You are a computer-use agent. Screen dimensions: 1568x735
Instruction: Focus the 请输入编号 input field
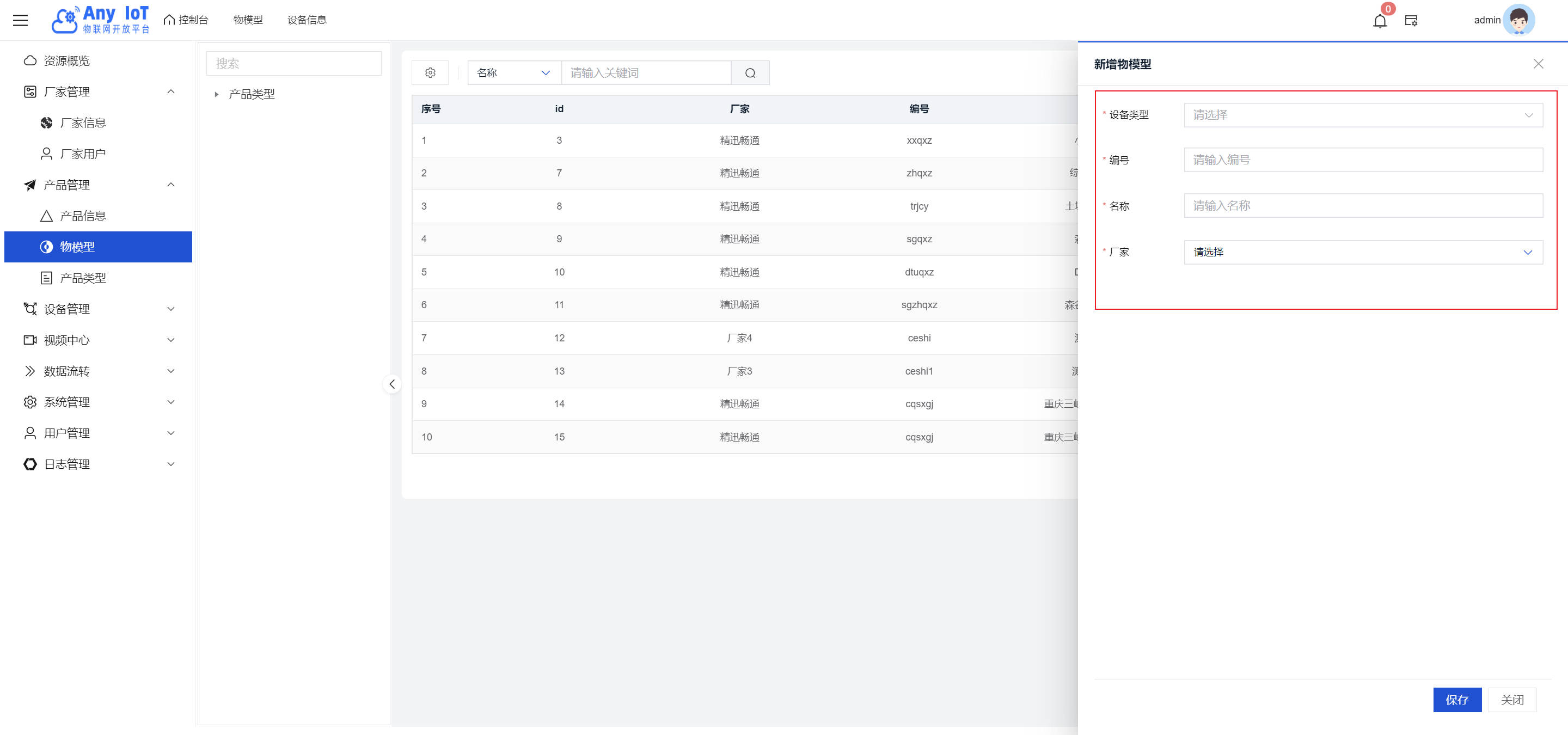[1362, 160]
